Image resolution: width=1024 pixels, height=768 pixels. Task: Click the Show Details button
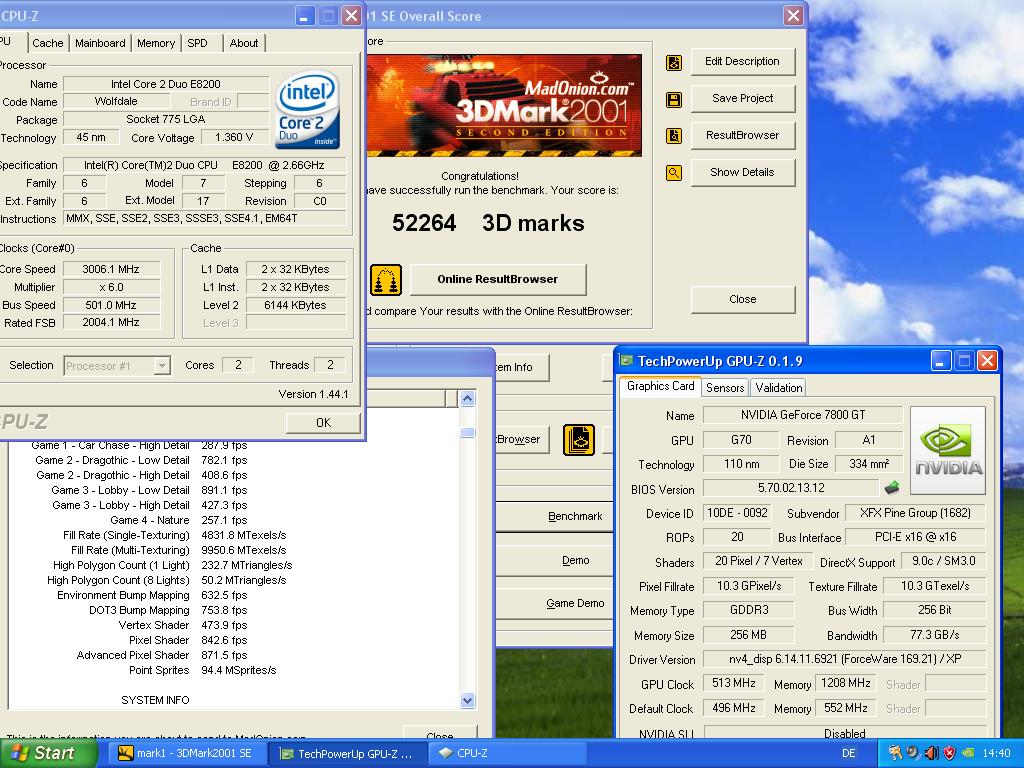click(743, 172)
